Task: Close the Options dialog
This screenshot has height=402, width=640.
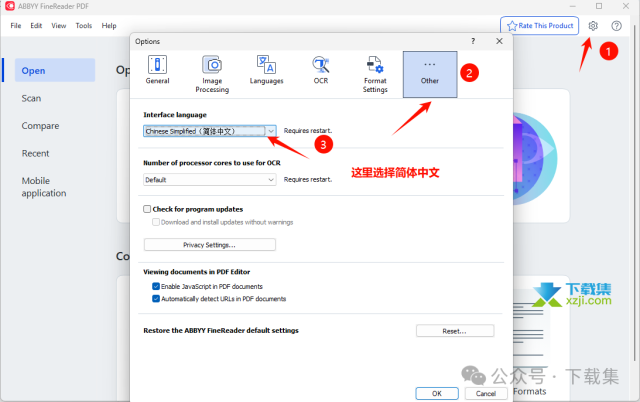Action: pos(499,41)
